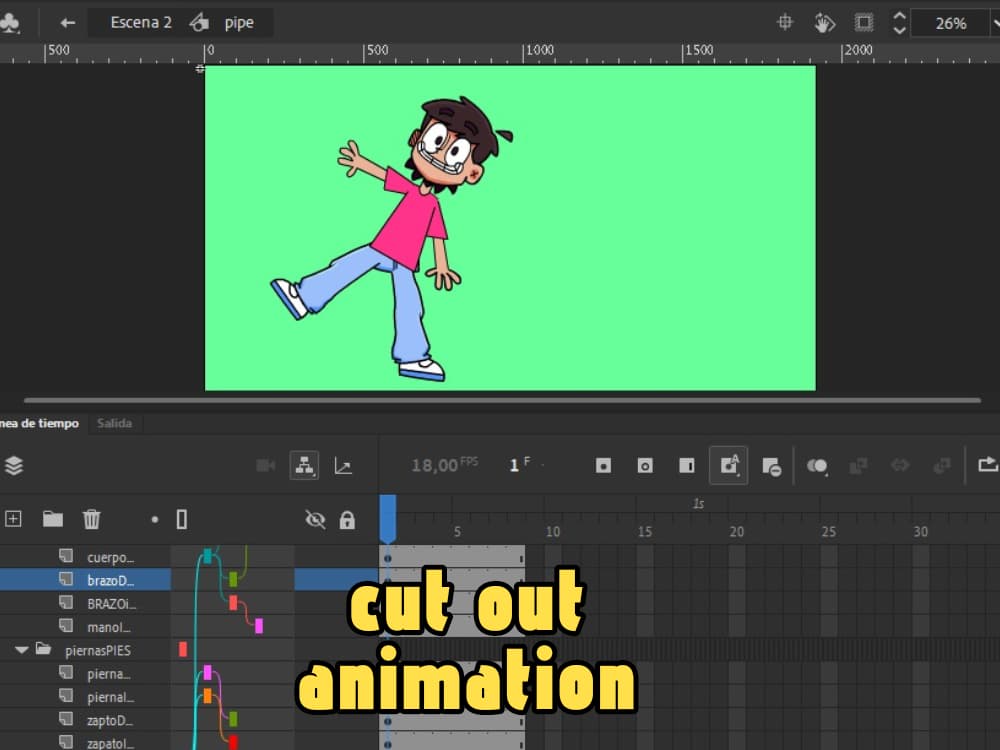Click the 26% zoom field
Image resolution: width=1000 pixels, height=750 pixels.
pos(950,24)
